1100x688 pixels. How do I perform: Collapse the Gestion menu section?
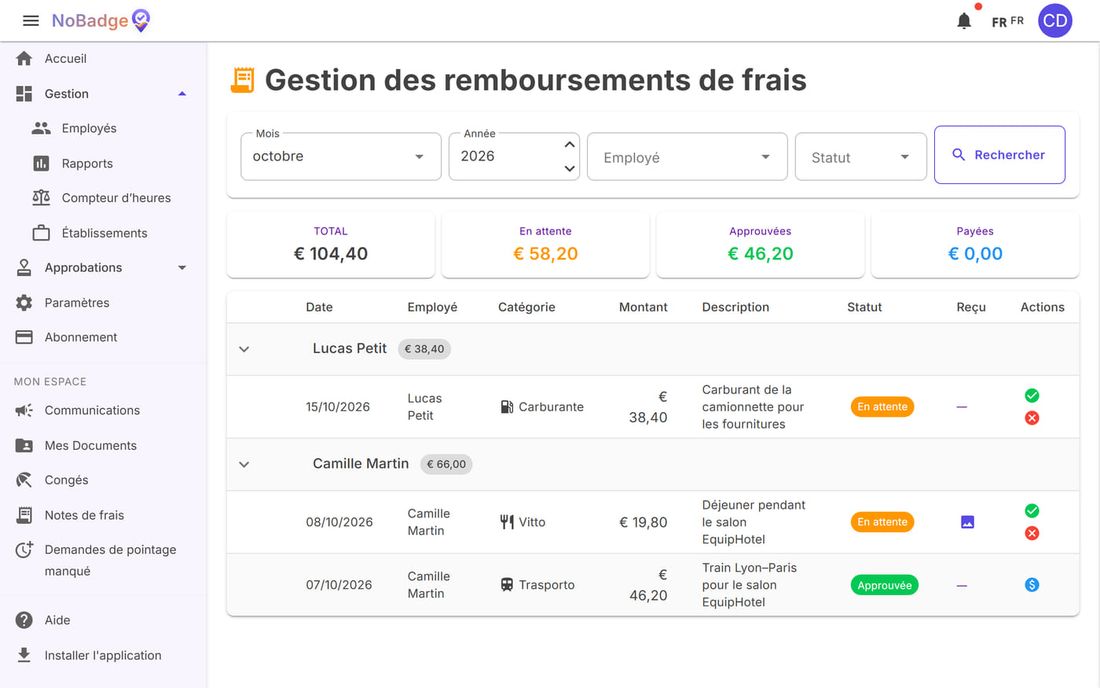pyautogui.click(x=103, y=94)
